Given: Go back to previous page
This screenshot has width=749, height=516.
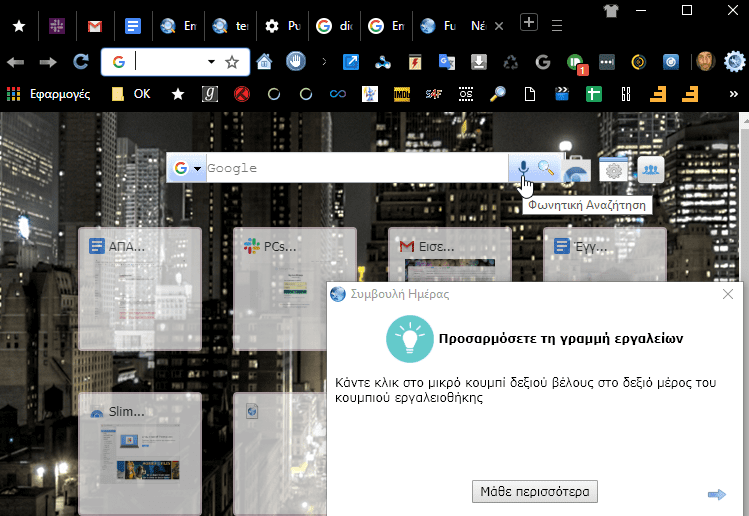Looking at the screenshot, I should click(16, 62).
